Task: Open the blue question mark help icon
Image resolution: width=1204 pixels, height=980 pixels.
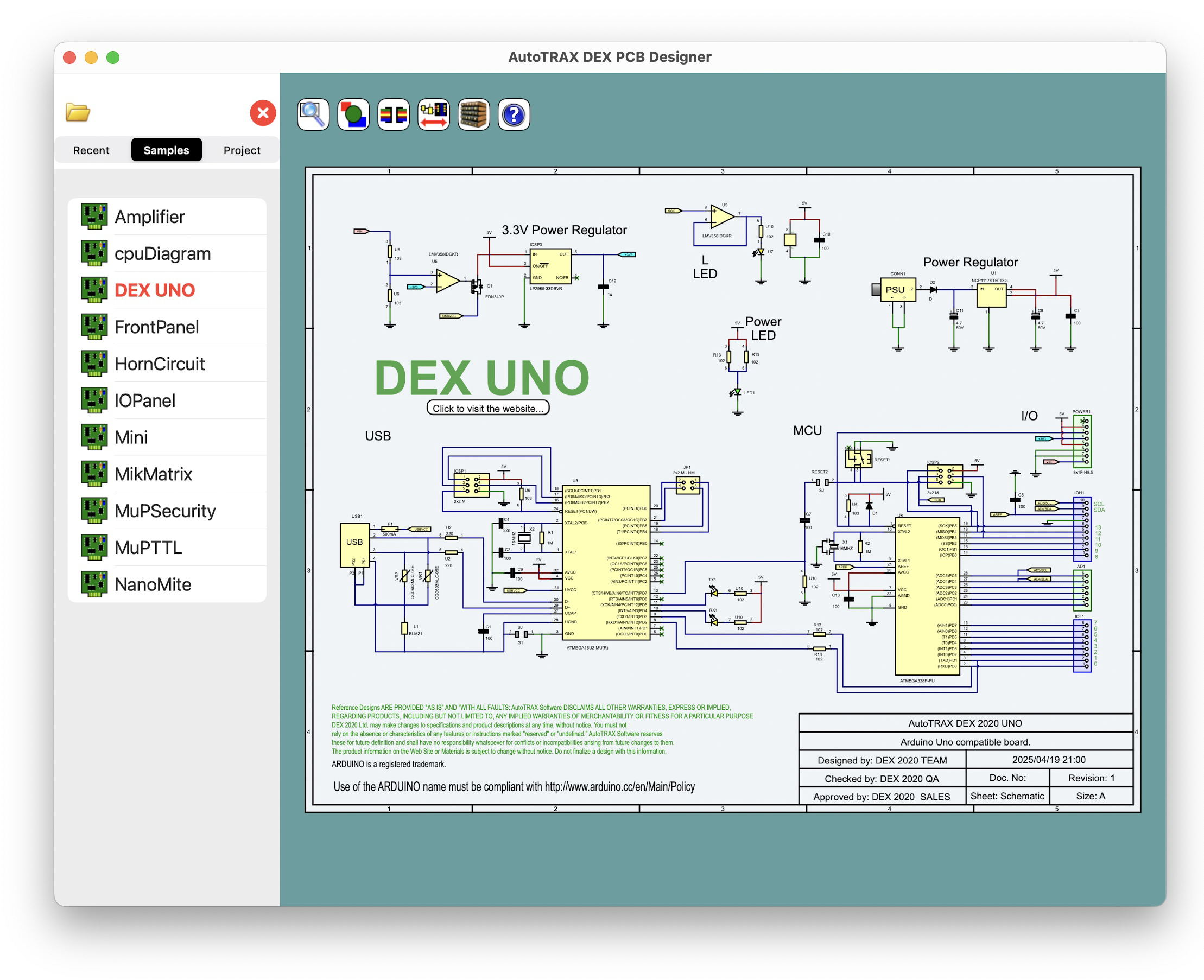Action: (514, 114)
